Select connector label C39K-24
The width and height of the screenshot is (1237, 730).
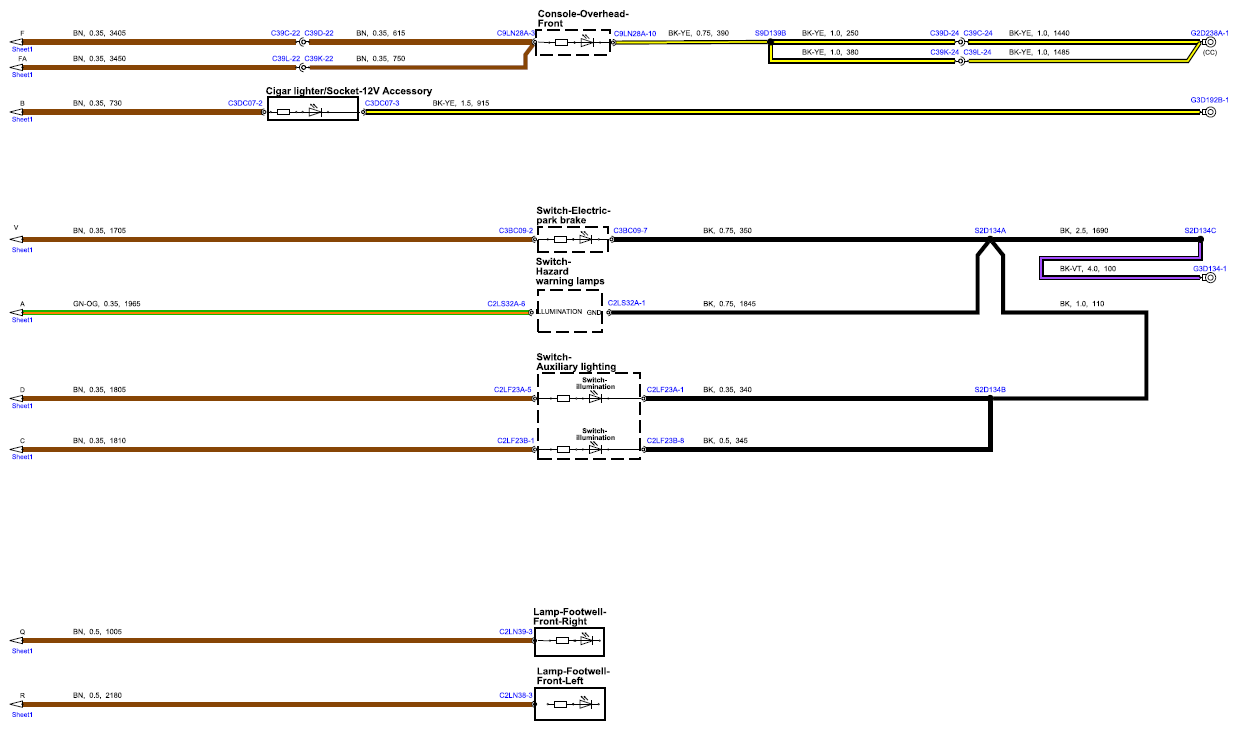coord(946,52)
